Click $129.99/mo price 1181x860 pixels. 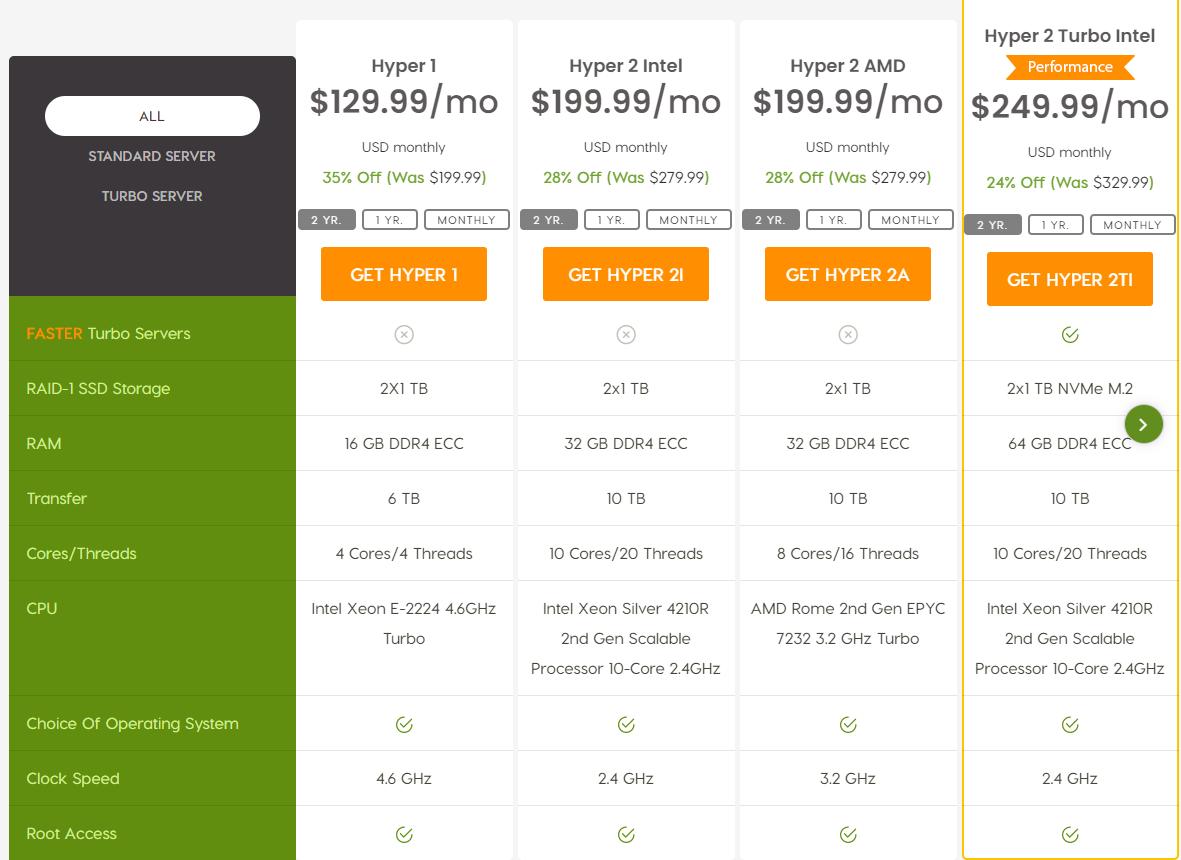(x=404, y=102)
